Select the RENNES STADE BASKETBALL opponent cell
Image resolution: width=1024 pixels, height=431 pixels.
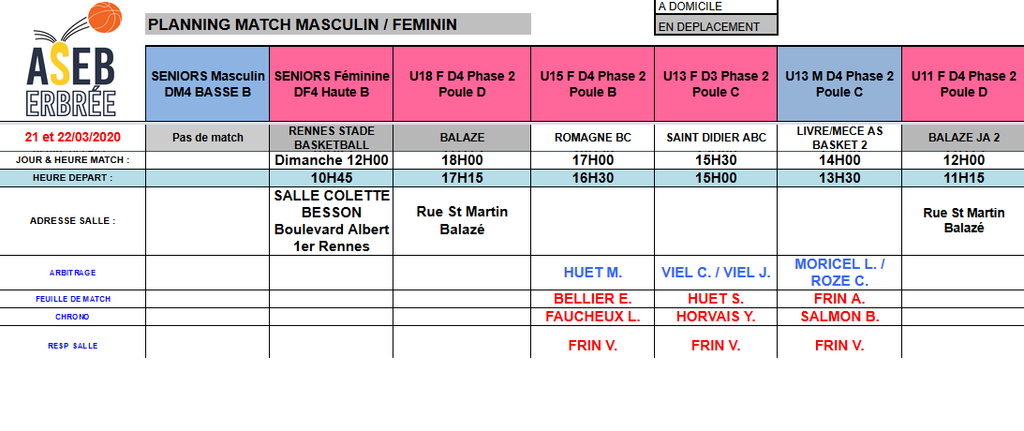point(331,137)
